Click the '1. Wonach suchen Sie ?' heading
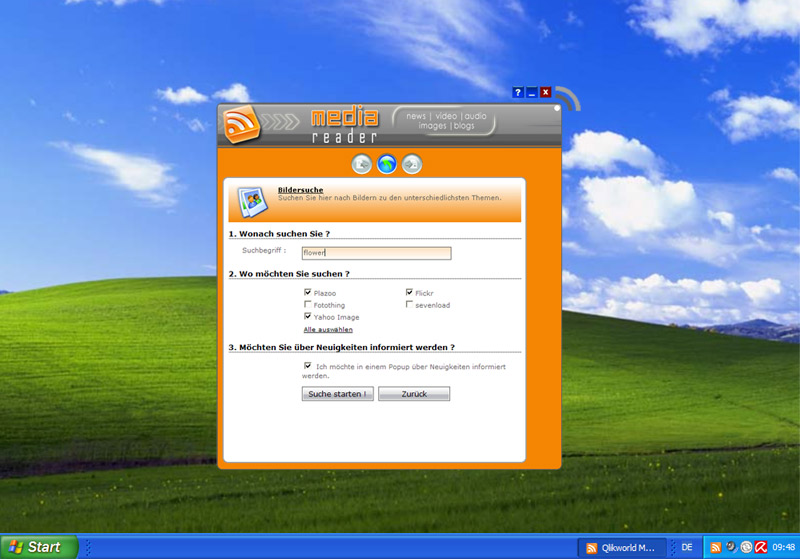This screenshot has height=559, width=800. (279, 234)
